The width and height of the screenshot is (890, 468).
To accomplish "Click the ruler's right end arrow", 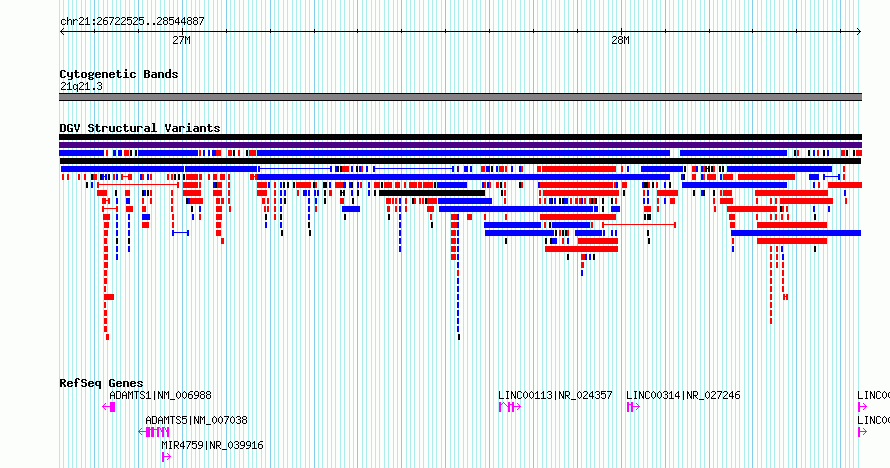I will (859, 32).
